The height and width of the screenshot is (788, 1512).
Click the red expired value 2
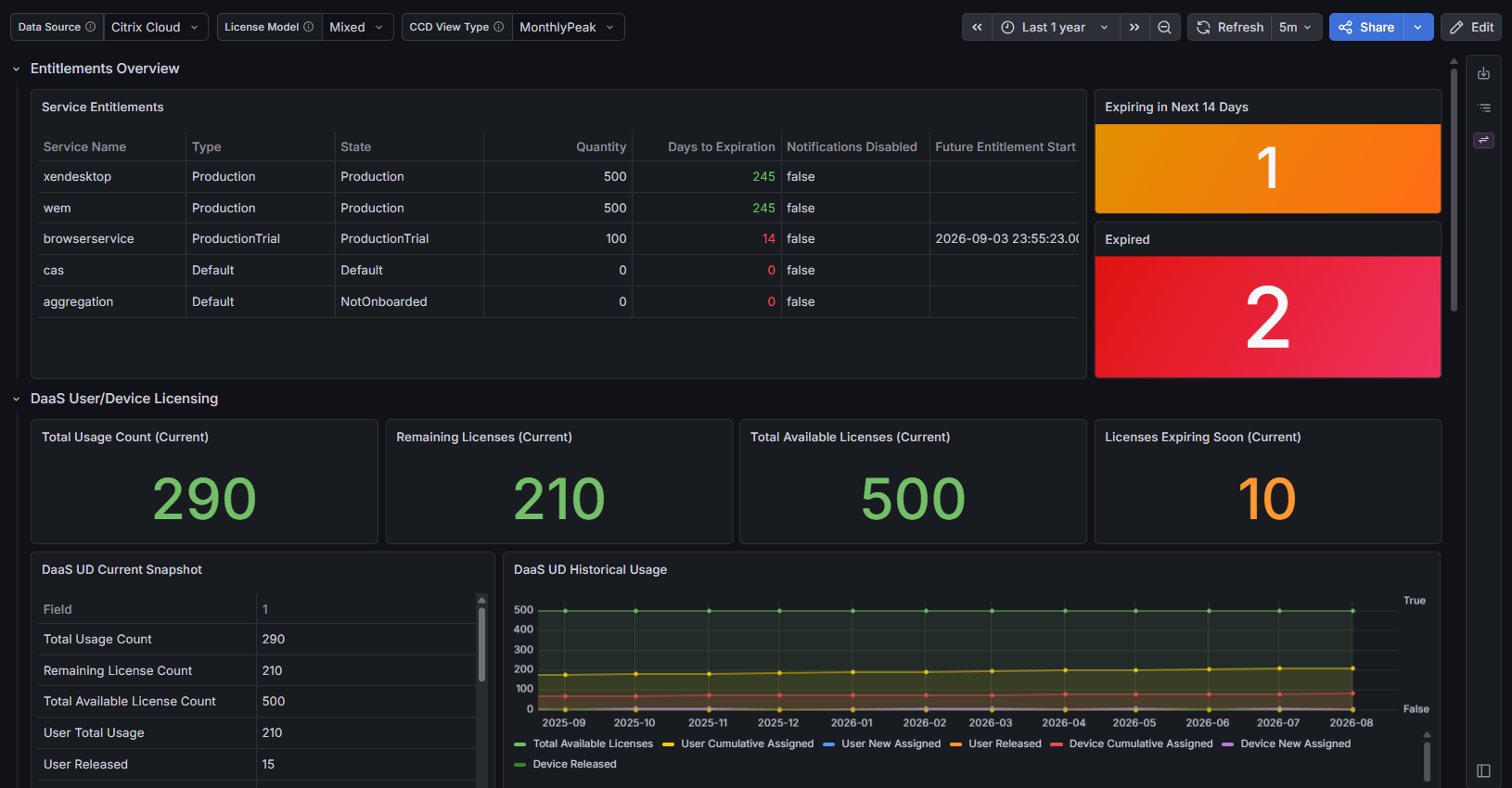(x=1267, y=318)
